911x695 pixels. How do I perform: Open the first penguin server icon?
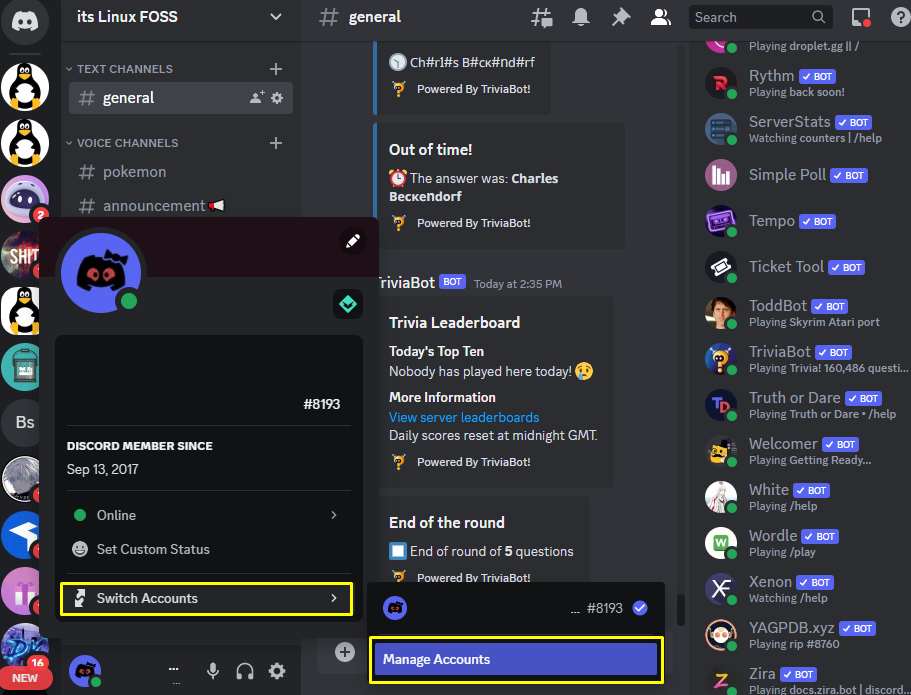click(24, 87)
